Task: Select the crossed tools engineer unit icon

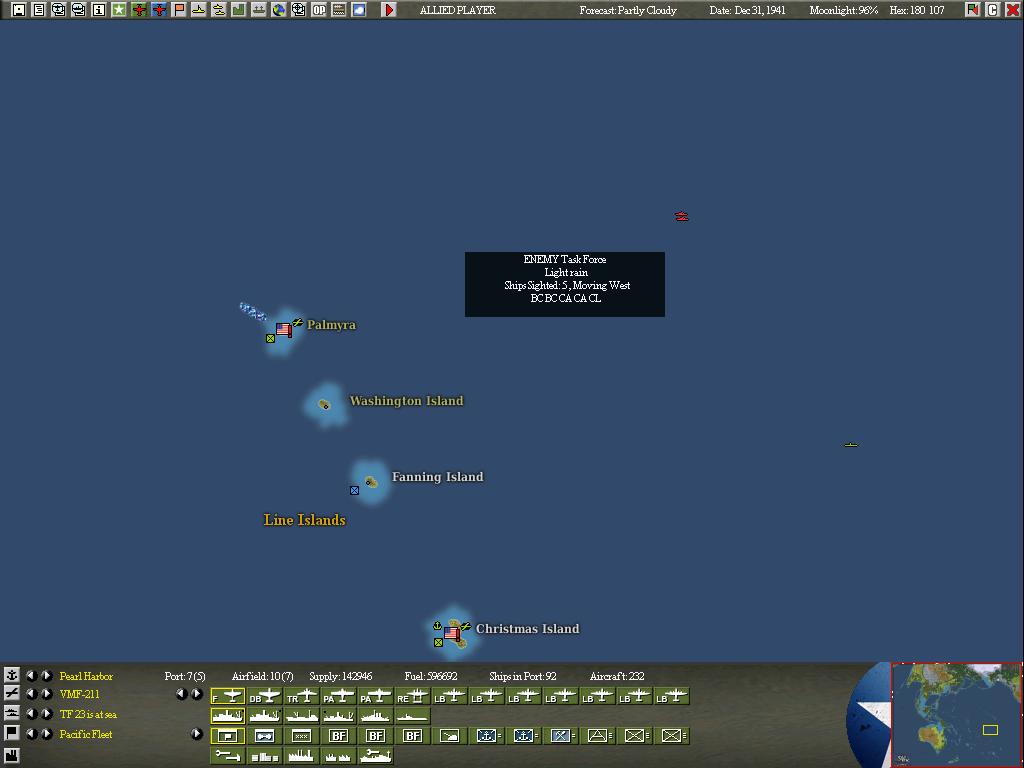Action: coord(560,736)
